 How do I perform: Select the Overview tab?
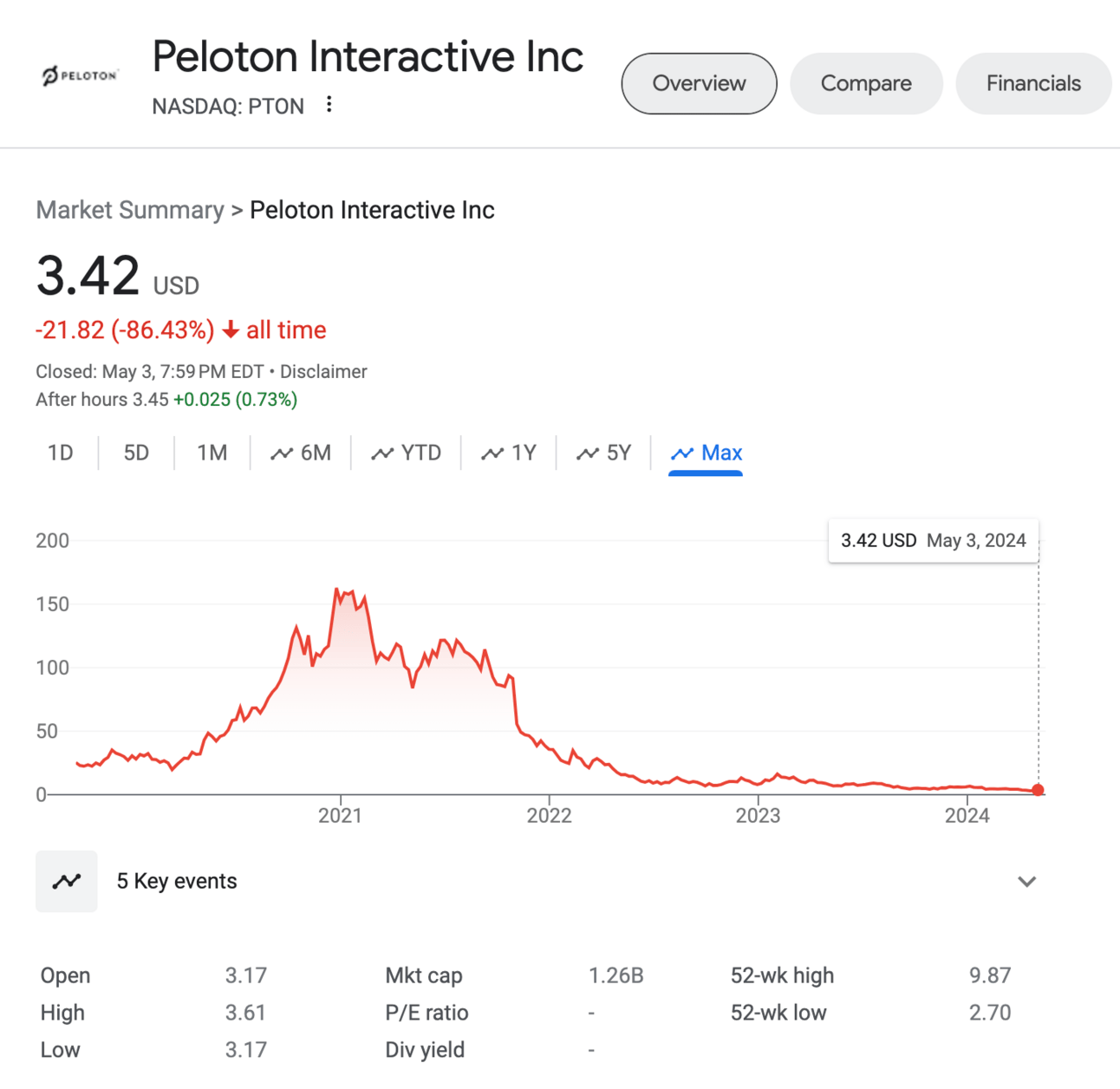699,83
